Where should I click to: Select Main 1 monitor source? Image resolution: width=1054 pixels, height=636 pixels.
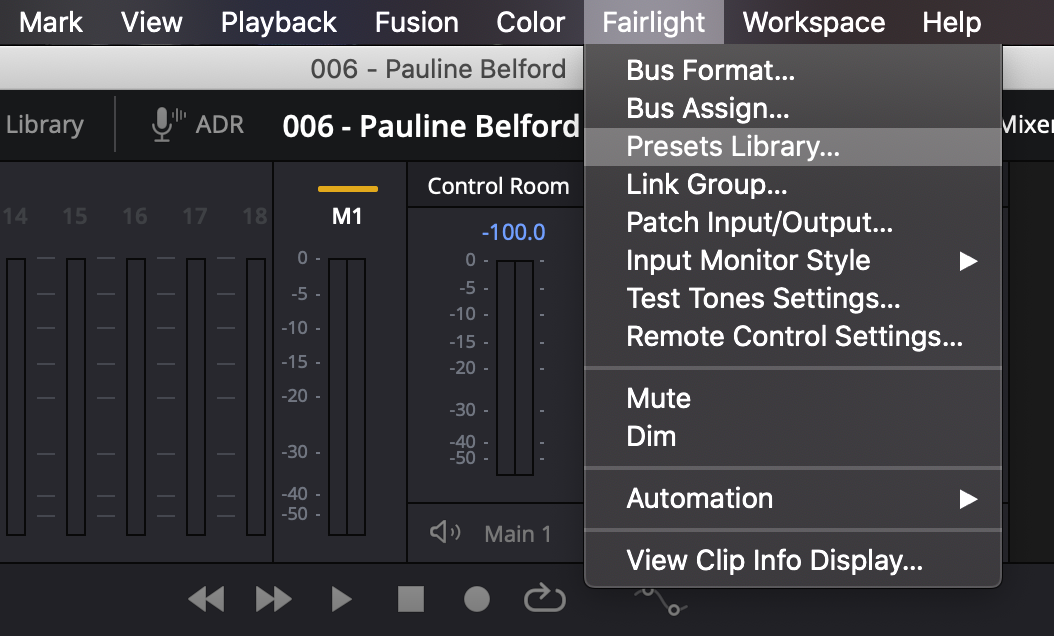point(518,534)
